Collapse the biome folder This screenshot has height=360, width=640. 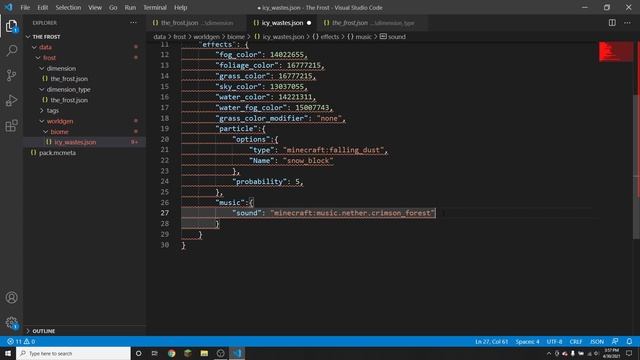[x=59, y=132]
